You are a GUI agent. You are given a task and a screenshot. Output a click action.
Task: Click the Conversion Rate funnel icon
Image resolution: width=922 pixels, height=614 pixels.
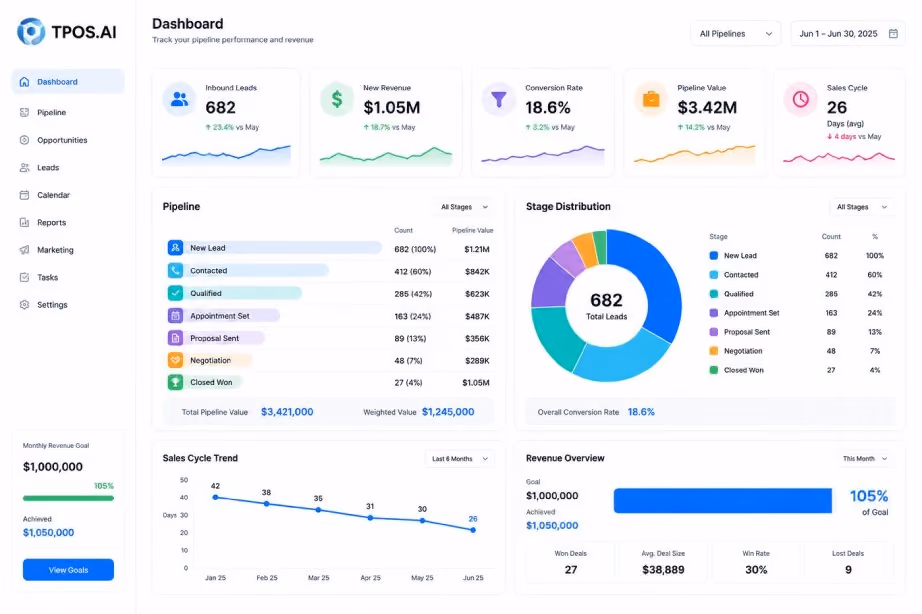[x=499, y=99]
